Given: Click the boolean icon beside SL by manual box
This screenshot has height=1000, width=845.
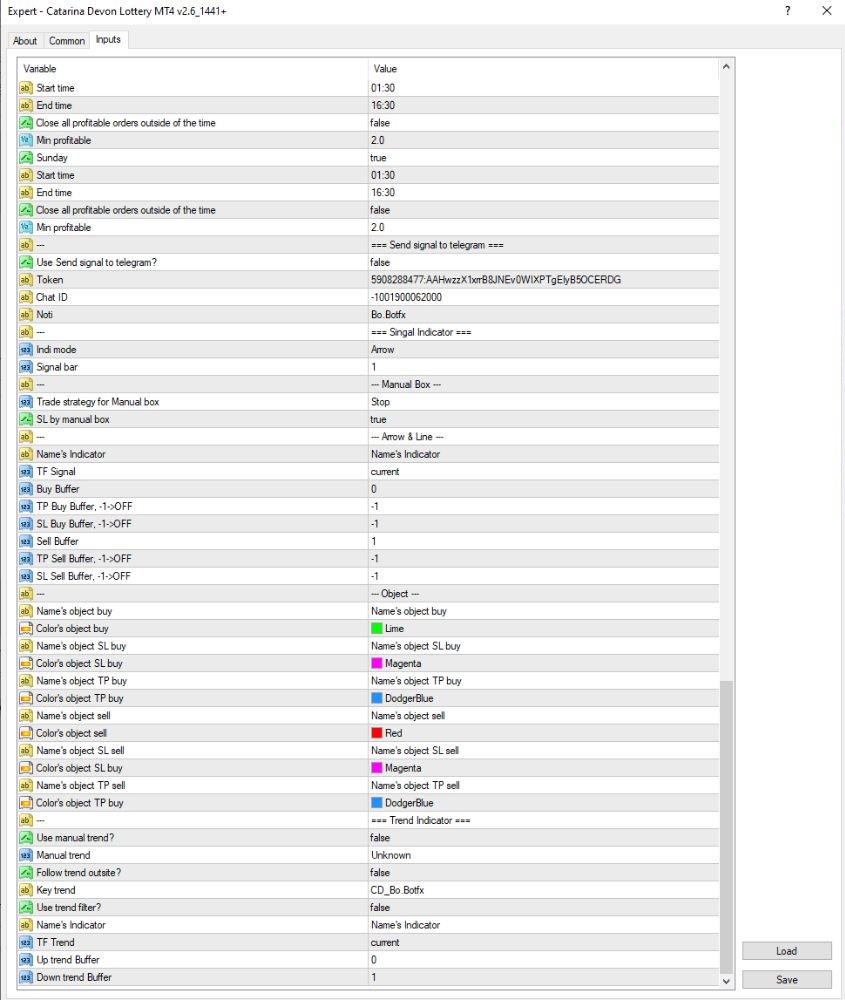Looking at the screenshot, I should [x=26, y=419].
